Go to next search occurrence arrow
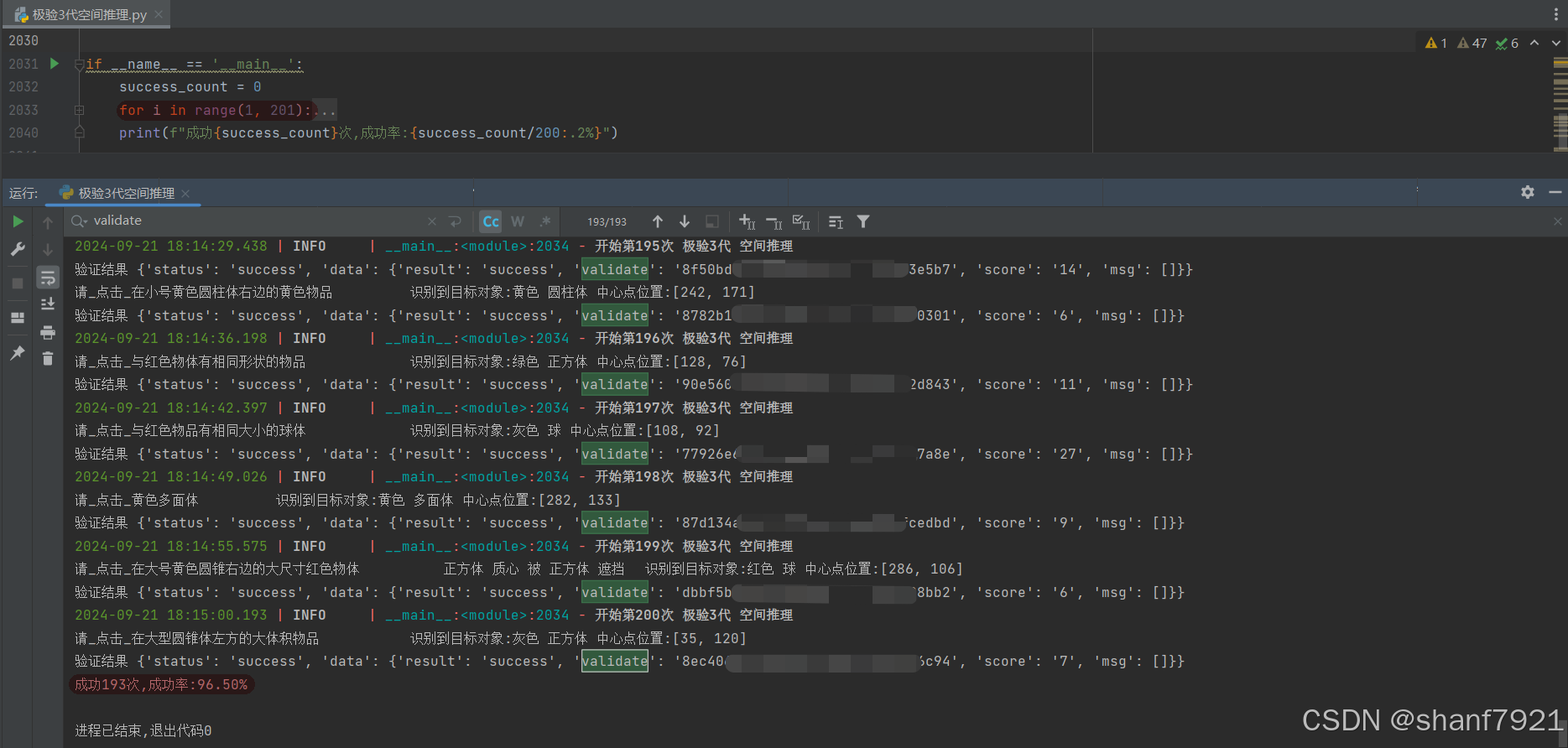1568x748 pixels. tap(685, 221)
